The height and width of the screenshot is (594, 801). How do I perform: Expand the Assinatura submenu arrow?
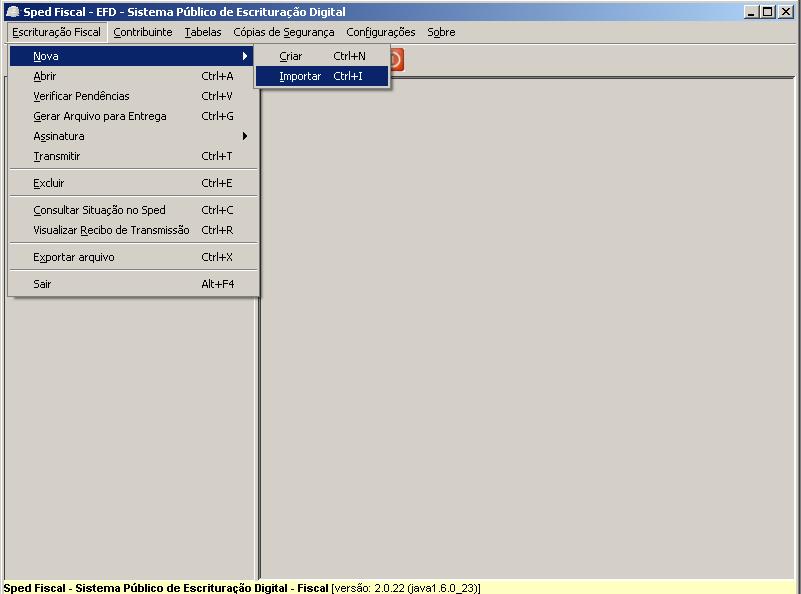tap(245, 136)
